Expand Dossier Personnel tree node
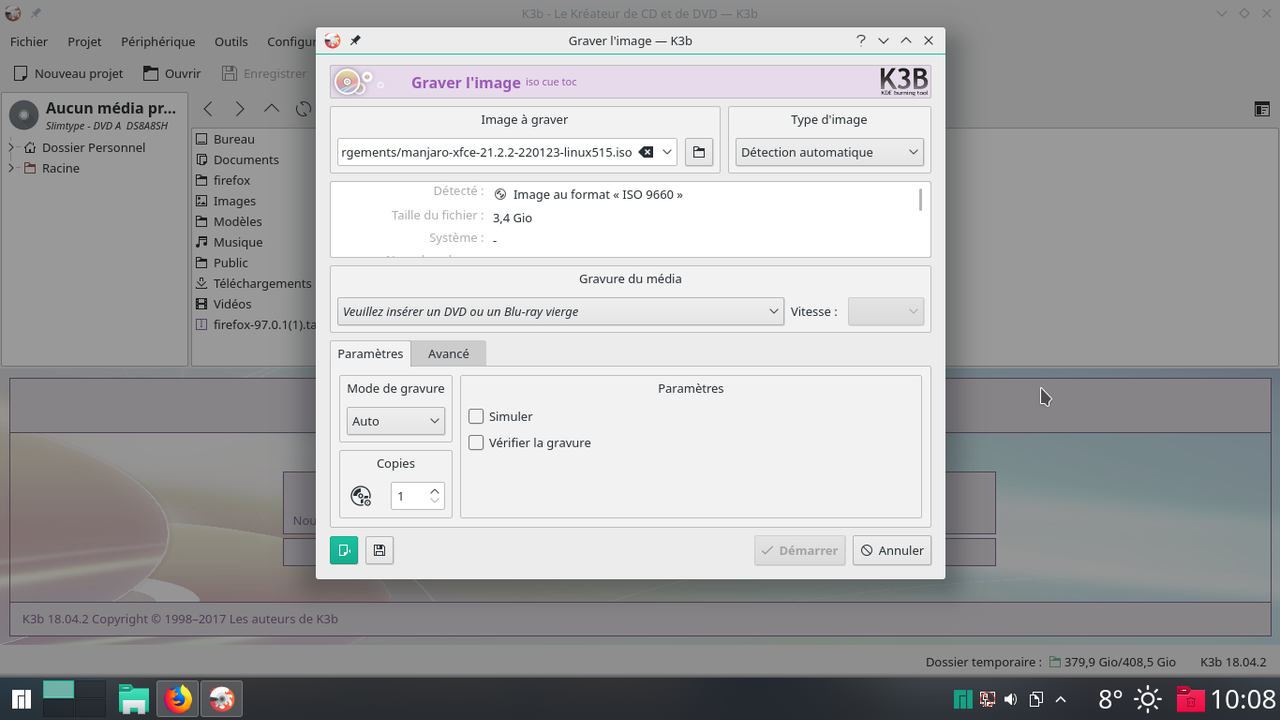This screenshot has height=720, width=1280. [12, 148]
